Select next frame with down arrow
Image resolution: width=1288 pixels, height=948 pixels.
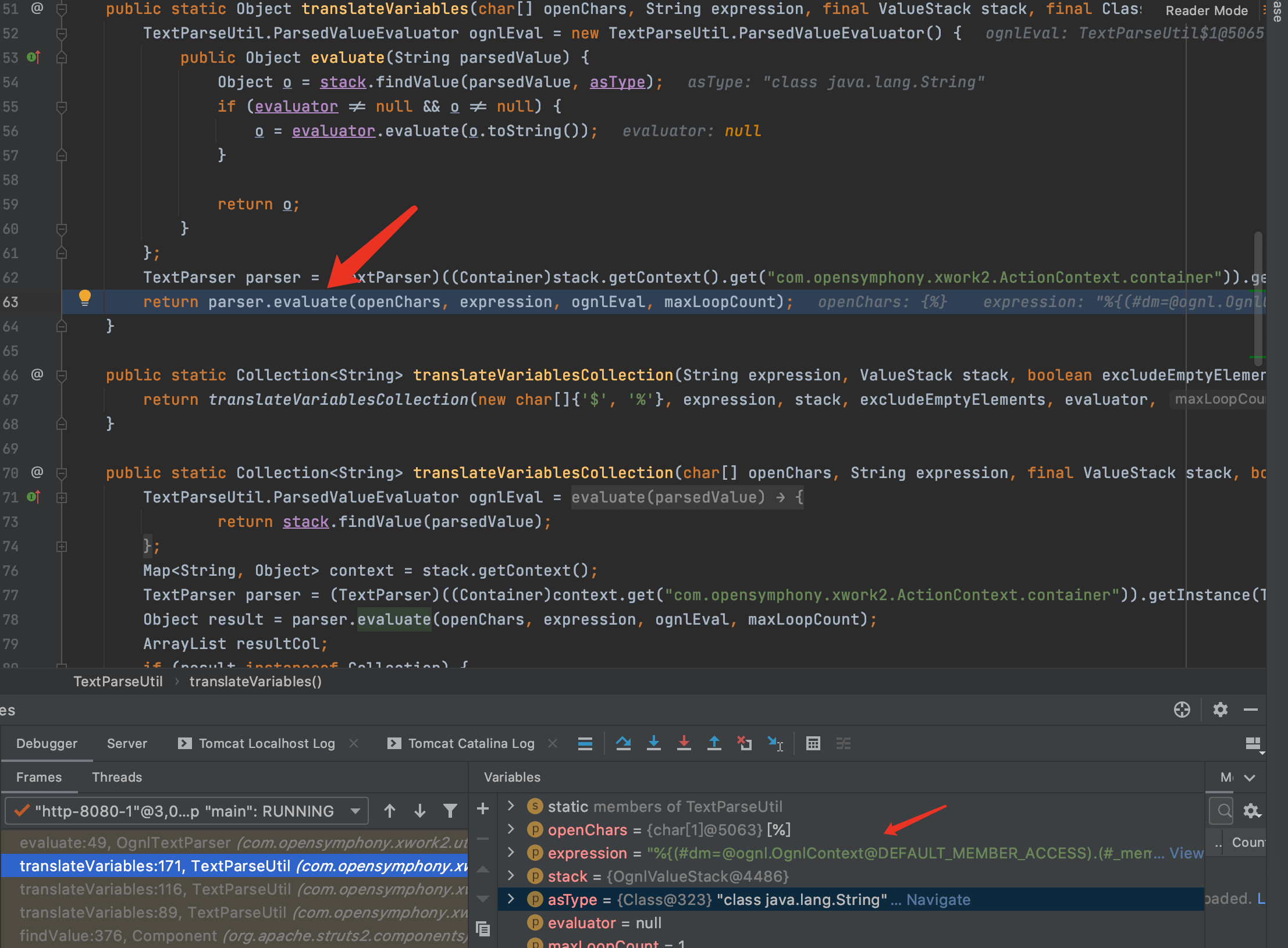click(x=420, y=811)
